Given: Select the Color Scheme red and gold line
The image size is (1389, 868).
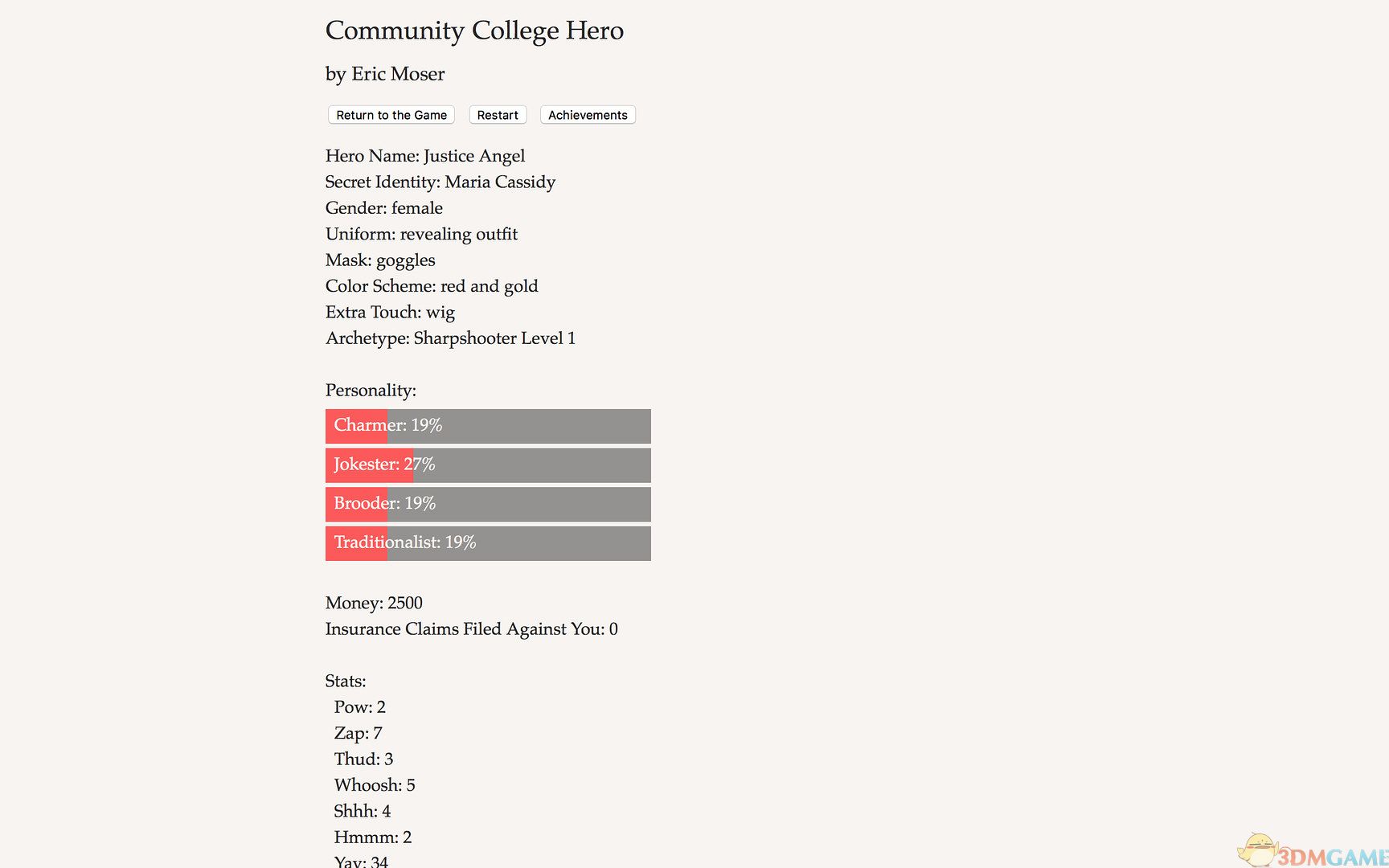Looking at the screenshot, I should pos(432,286).
